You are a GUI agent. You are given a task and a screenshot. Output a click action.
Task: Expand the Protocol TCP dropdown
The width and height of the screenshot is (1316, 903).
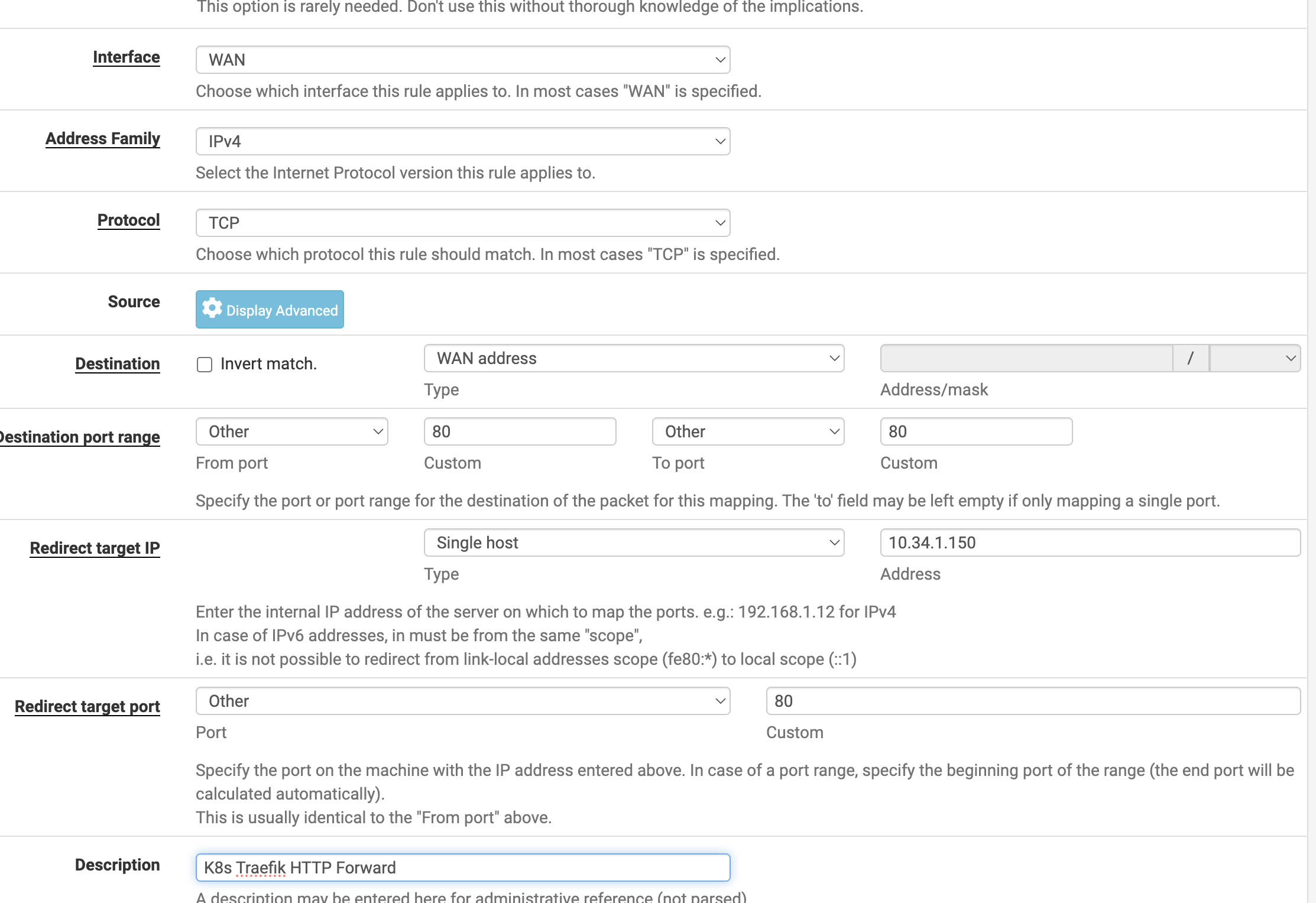point(463,223)
